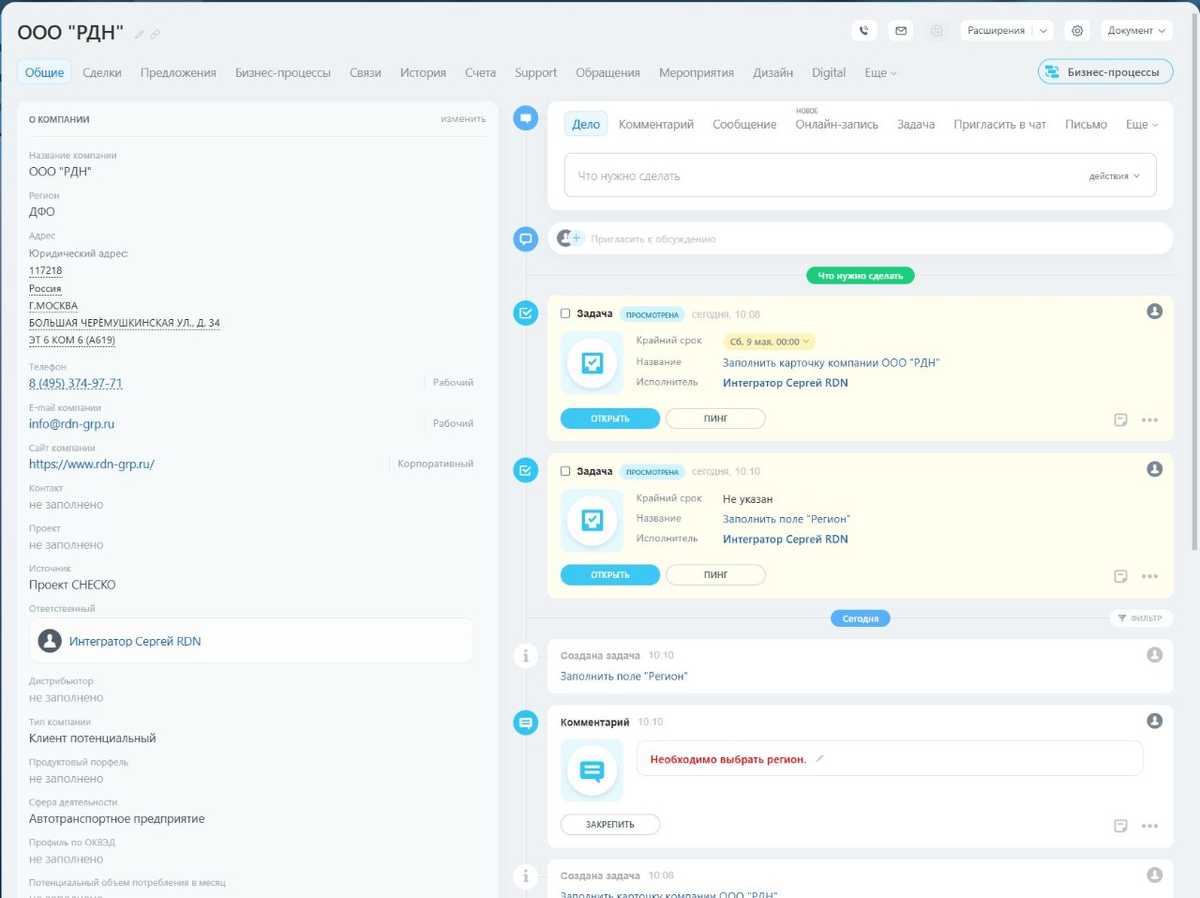Click ОТКРЫТЬ on Заполнить поле Регион task

(610, 575)
